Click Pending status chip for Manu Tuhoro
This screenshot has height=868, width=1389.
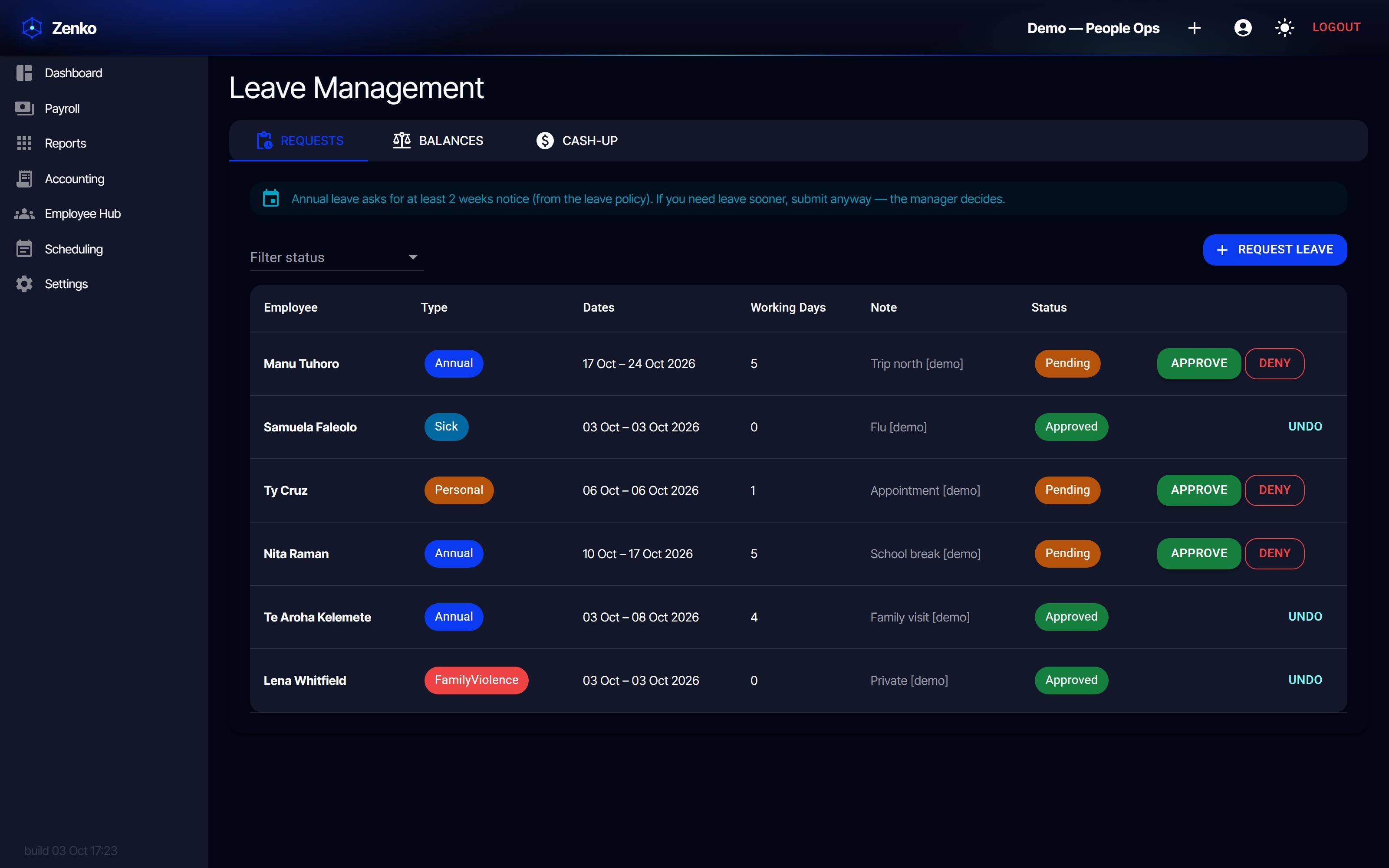click(x=1067, y=363)
